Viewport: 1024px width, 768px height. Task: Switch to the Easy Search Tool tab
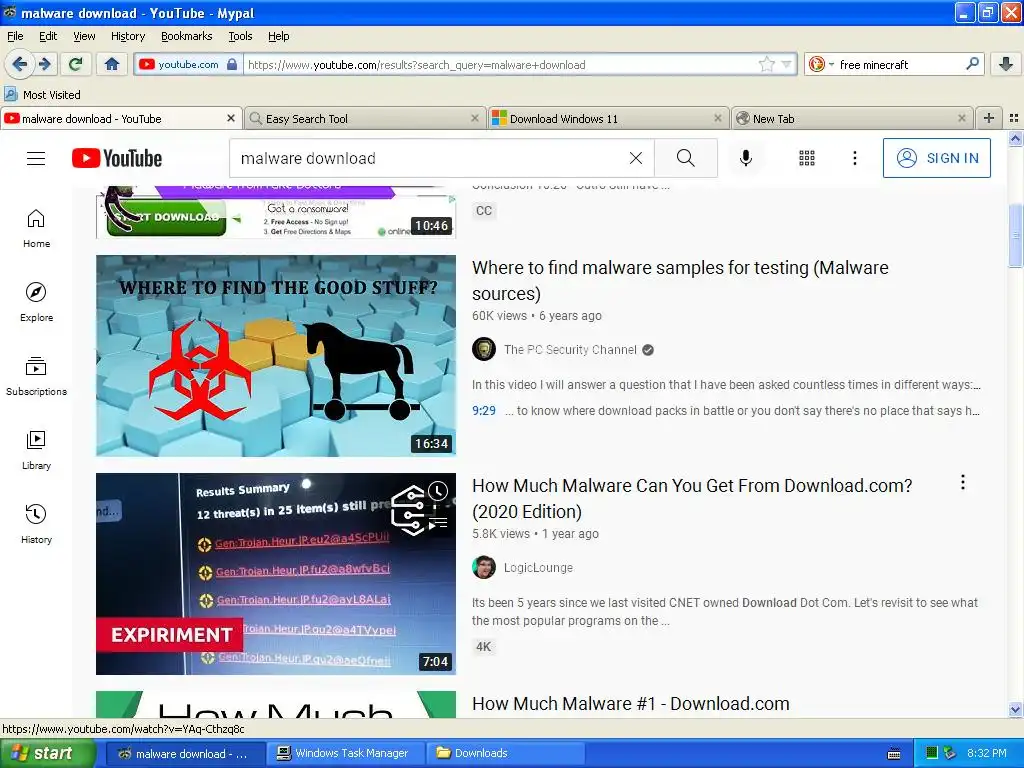point(366,119)
